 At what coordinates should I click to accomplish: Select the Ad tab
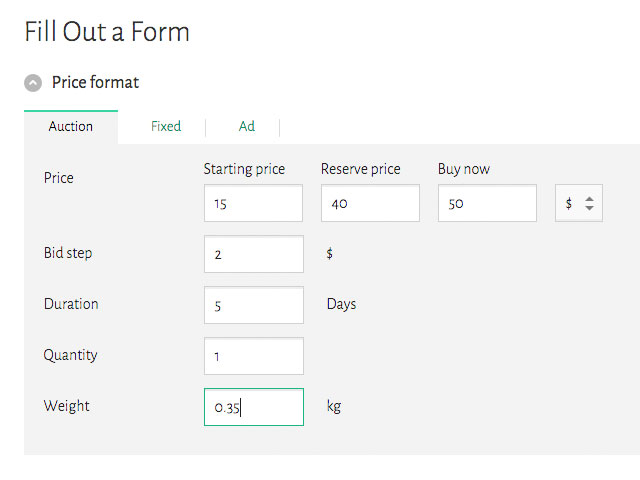tap(246, 126)
